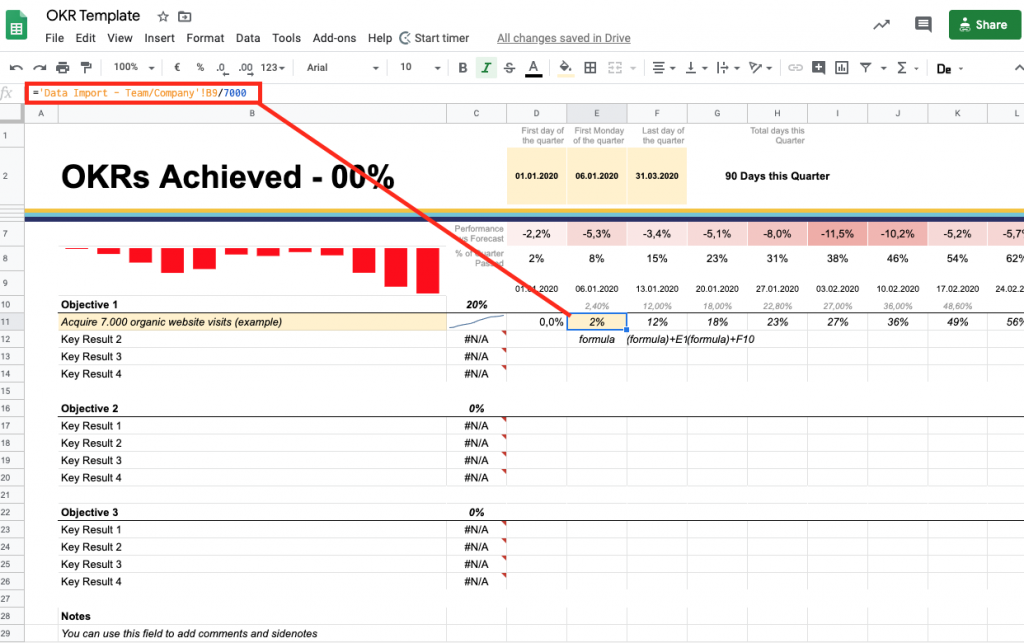Toggle italic formatting
The height and width of the screenshot is (643, 1024).
pyautogui.click(x=486, y=67)
